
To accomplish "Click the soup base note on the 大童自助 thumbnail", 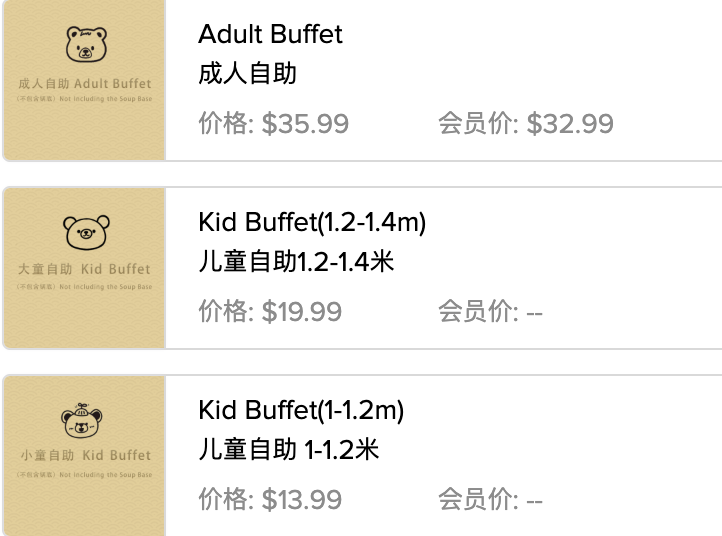I will [x=85, y=286].
